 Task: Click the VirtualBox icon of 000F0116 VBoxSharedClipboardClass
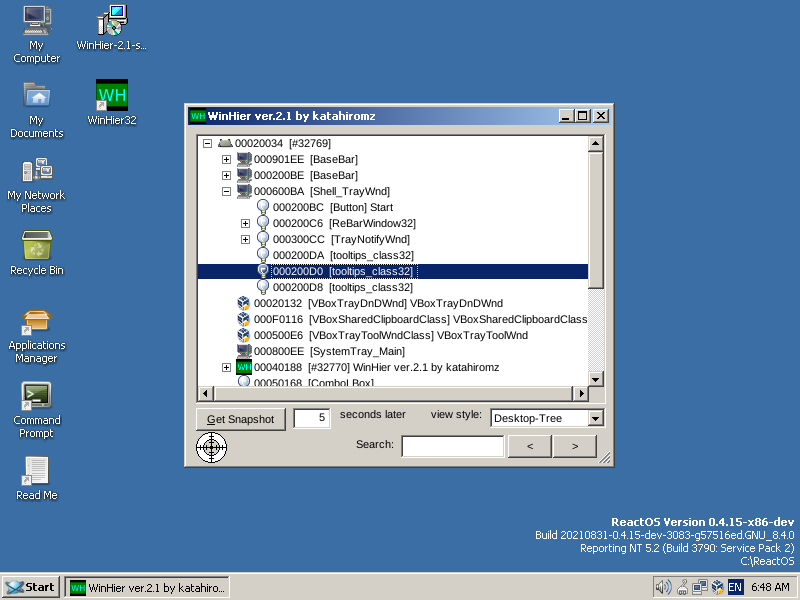pyautogui.click(x=244, y=319)
